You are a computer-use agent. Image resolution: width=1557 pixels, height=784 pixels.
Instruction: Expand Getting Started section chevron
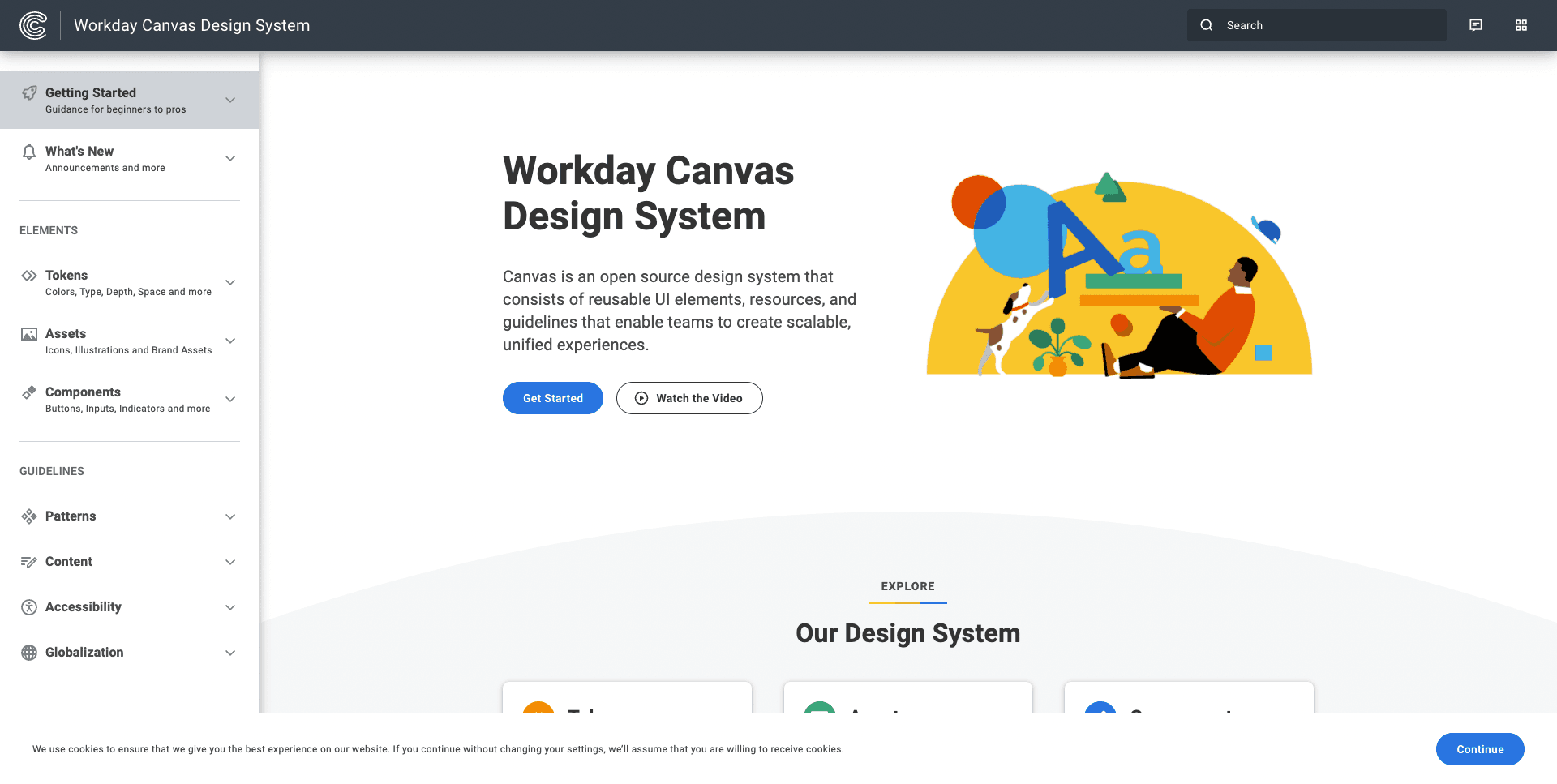coord(230,100)
